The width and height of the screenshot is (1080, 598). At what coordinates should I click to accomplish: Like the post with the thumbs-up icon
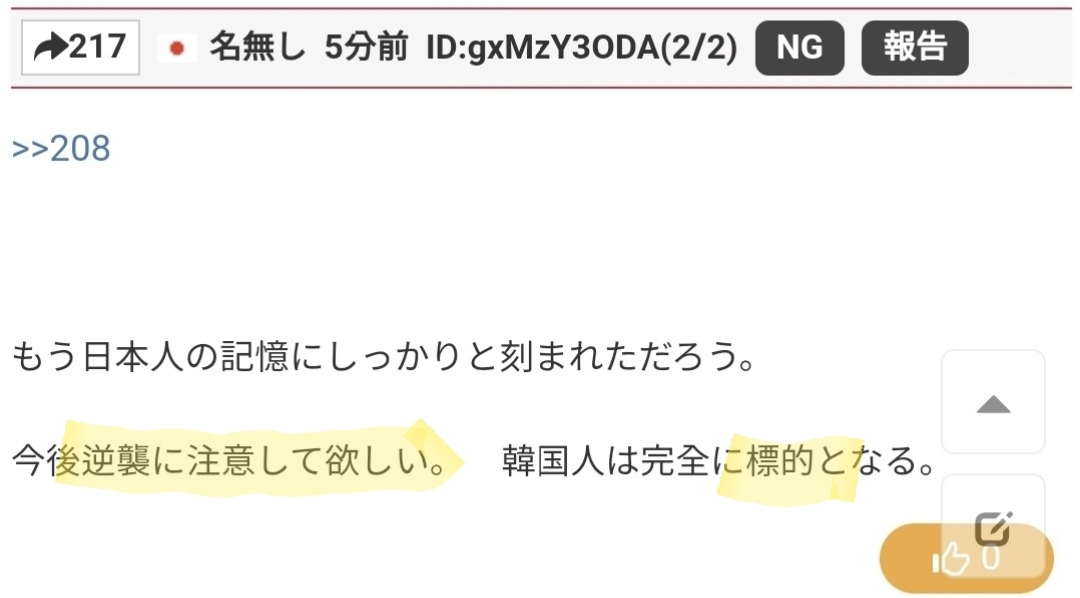951,557
